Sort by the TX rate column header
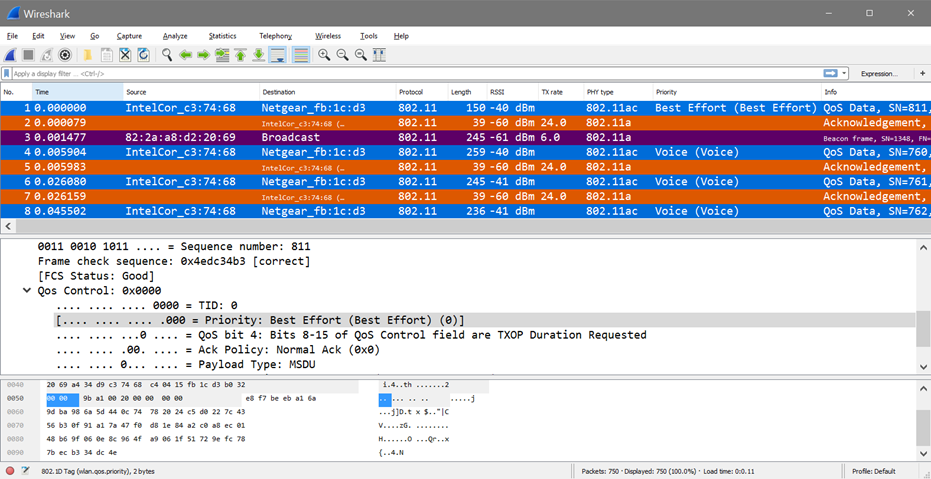This screenshot has height=479, width=931. point(560,92)
